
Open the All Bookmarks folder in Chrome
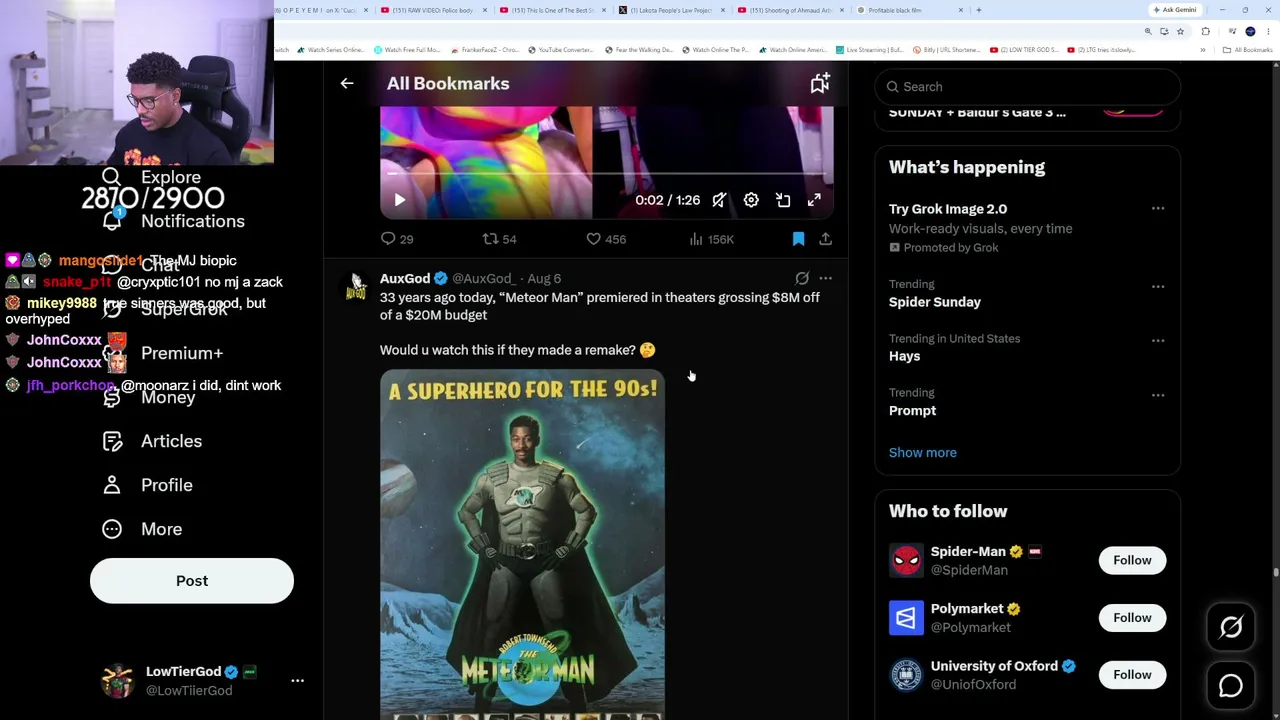[1248, 50]
